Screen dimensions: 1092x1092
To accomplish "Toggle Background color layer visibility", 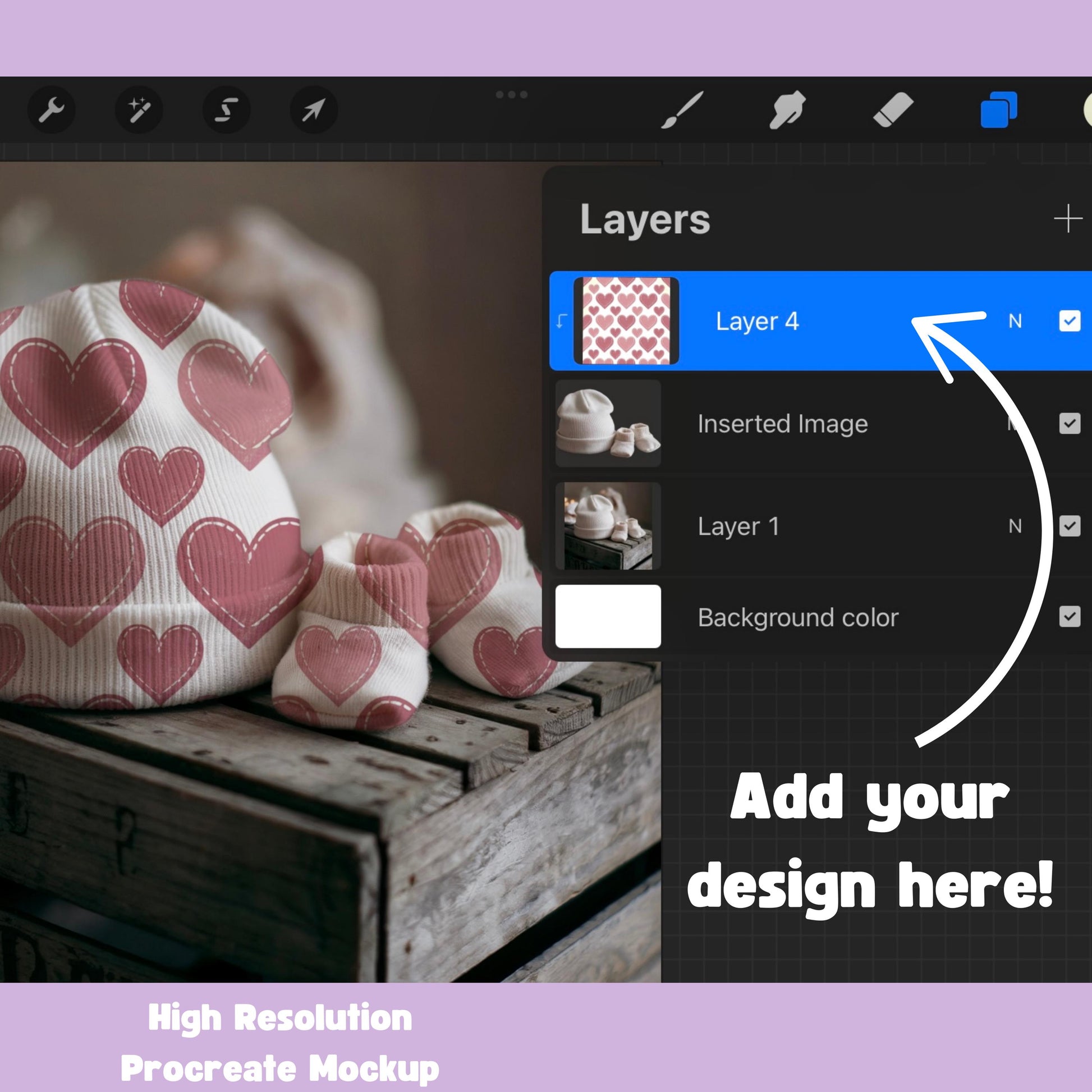I will 1070,617.
